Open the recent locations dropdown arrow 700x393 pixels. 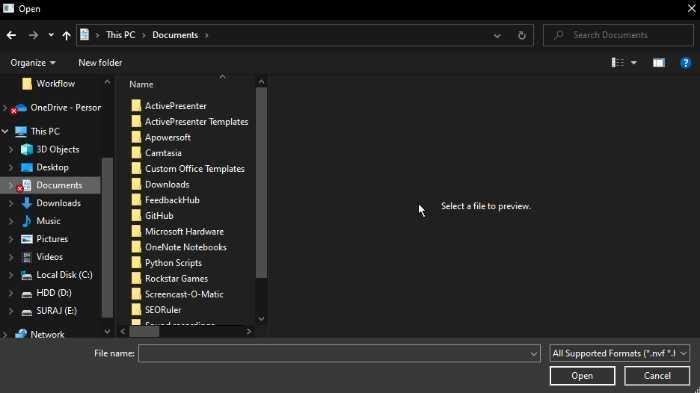click(x=51, y=35)
